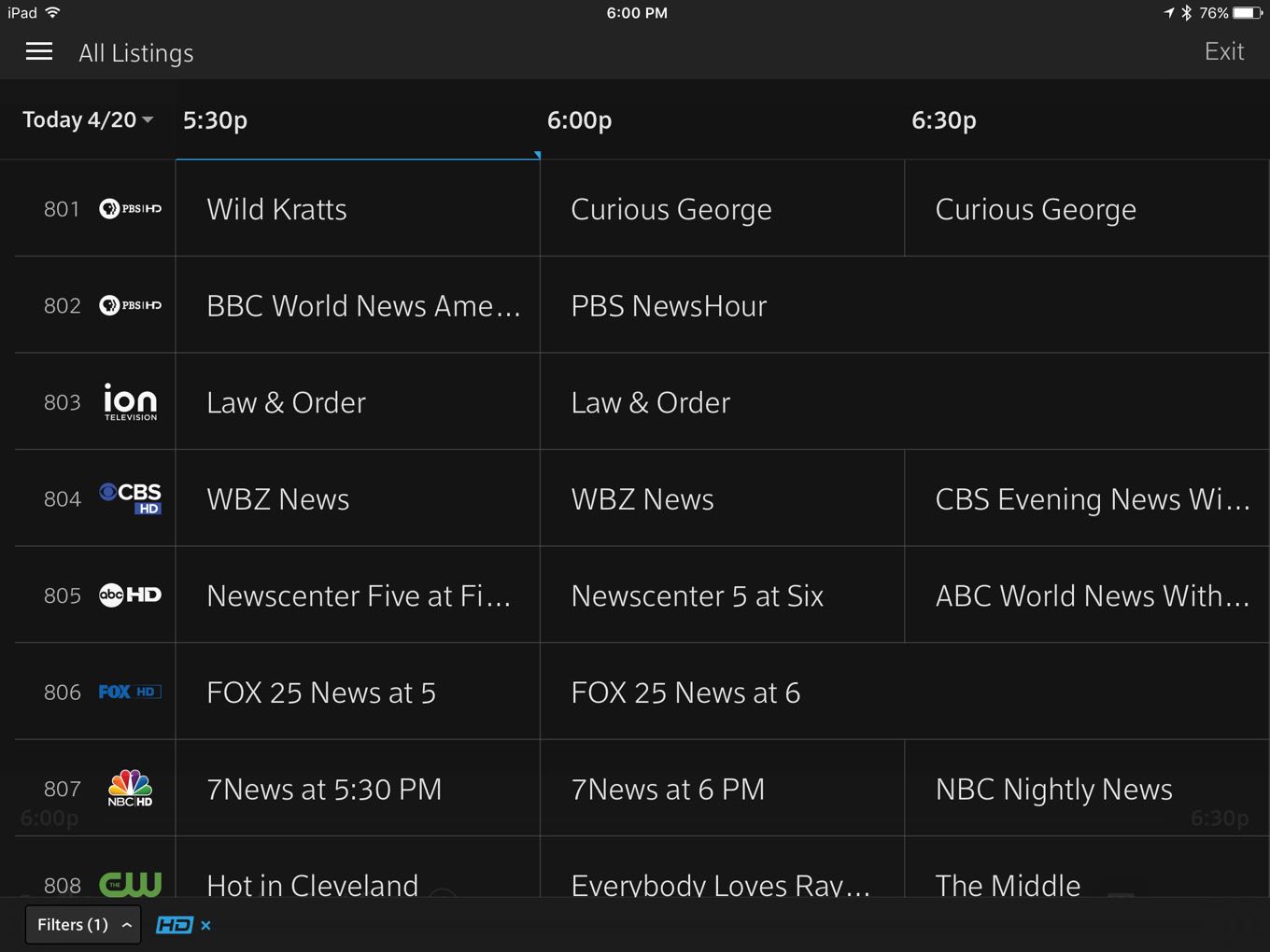Viewport: 1270px width, 952px height.
Task: Expand the Filters (1) menu
Action: [83, 925]
